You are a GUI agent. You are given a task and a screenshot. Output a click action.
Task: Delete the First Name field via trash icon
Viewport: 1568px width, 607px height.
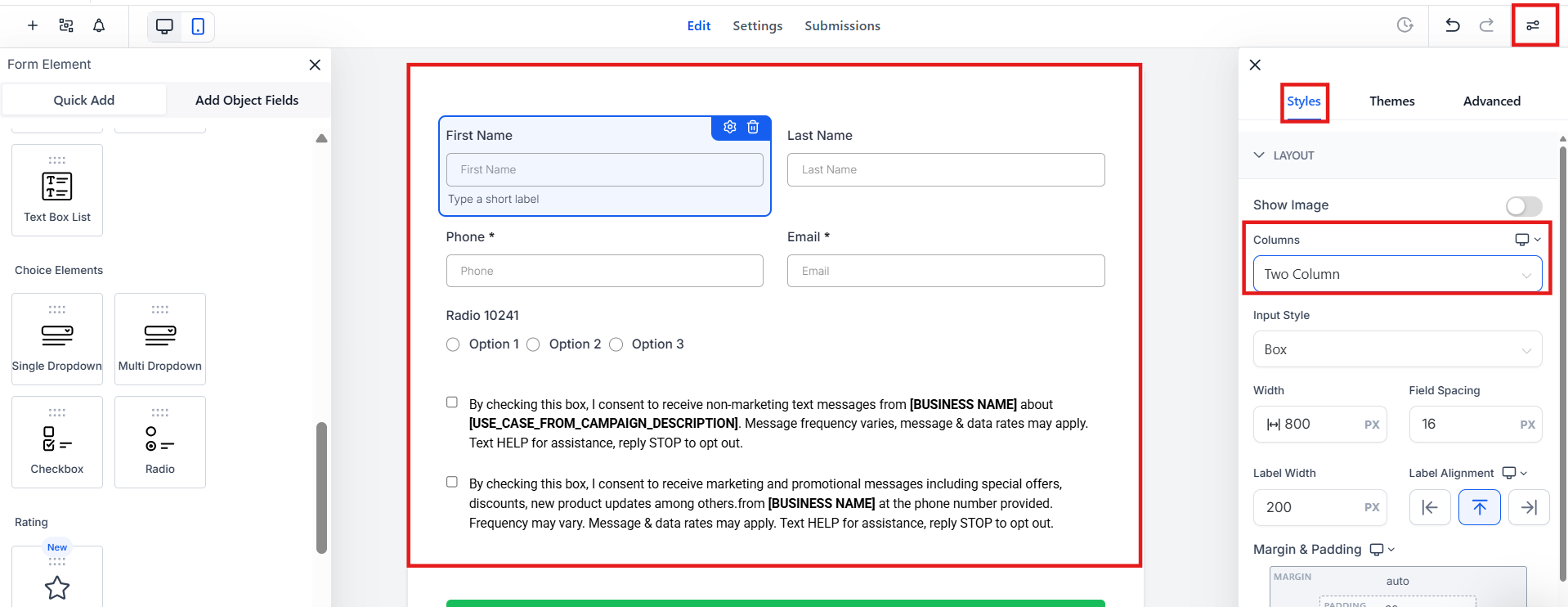pos(753,127)
